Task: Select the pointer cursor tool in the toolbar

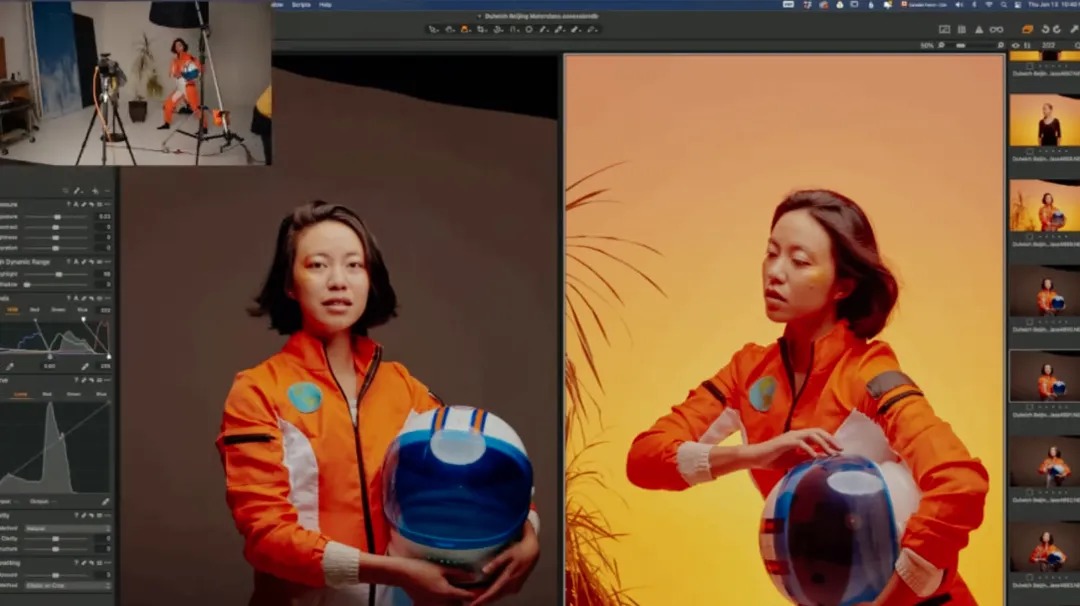Action: click(433, 30)
